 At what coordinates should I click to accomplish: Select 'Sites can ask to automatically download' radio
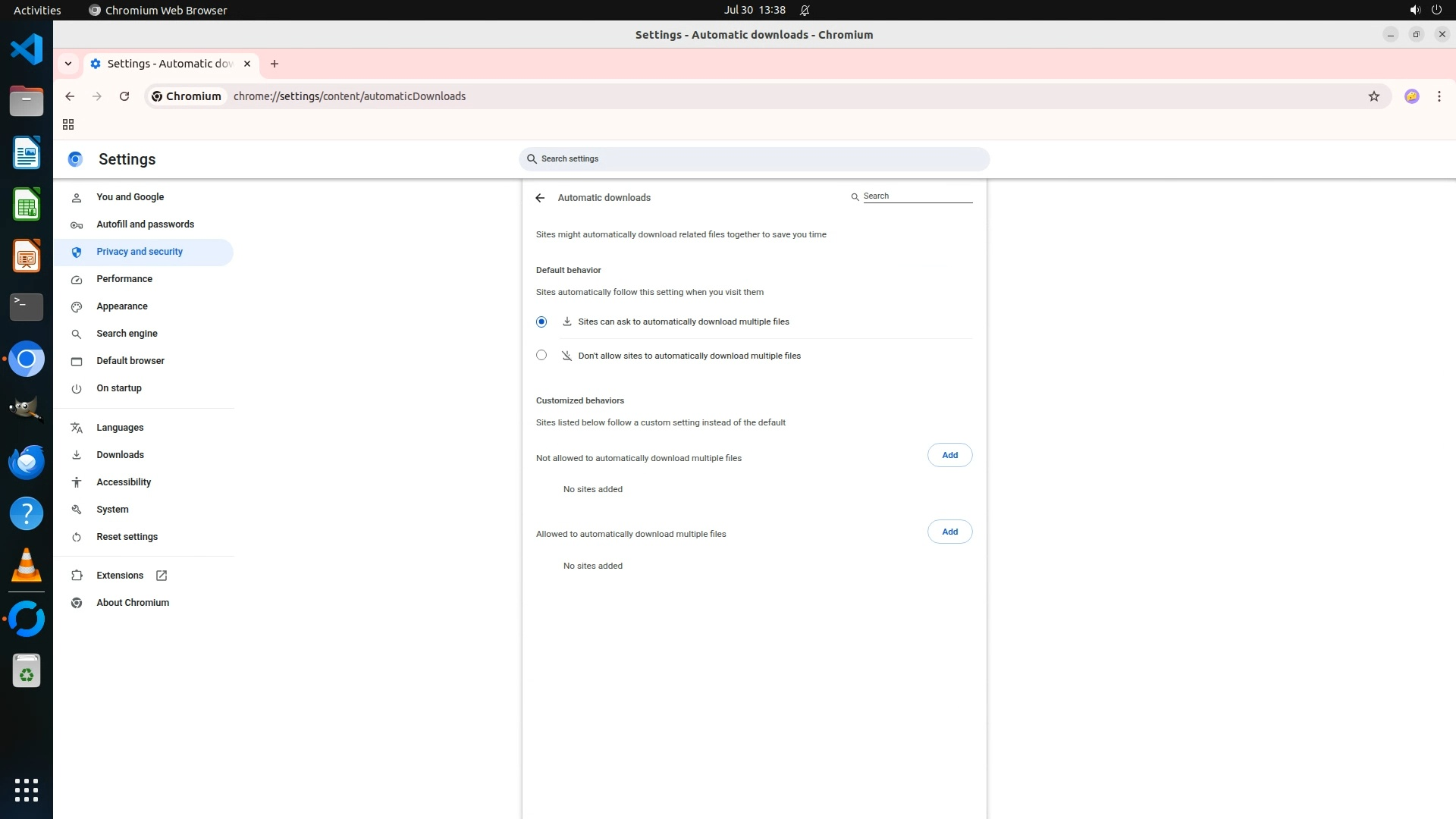[541, 322]
